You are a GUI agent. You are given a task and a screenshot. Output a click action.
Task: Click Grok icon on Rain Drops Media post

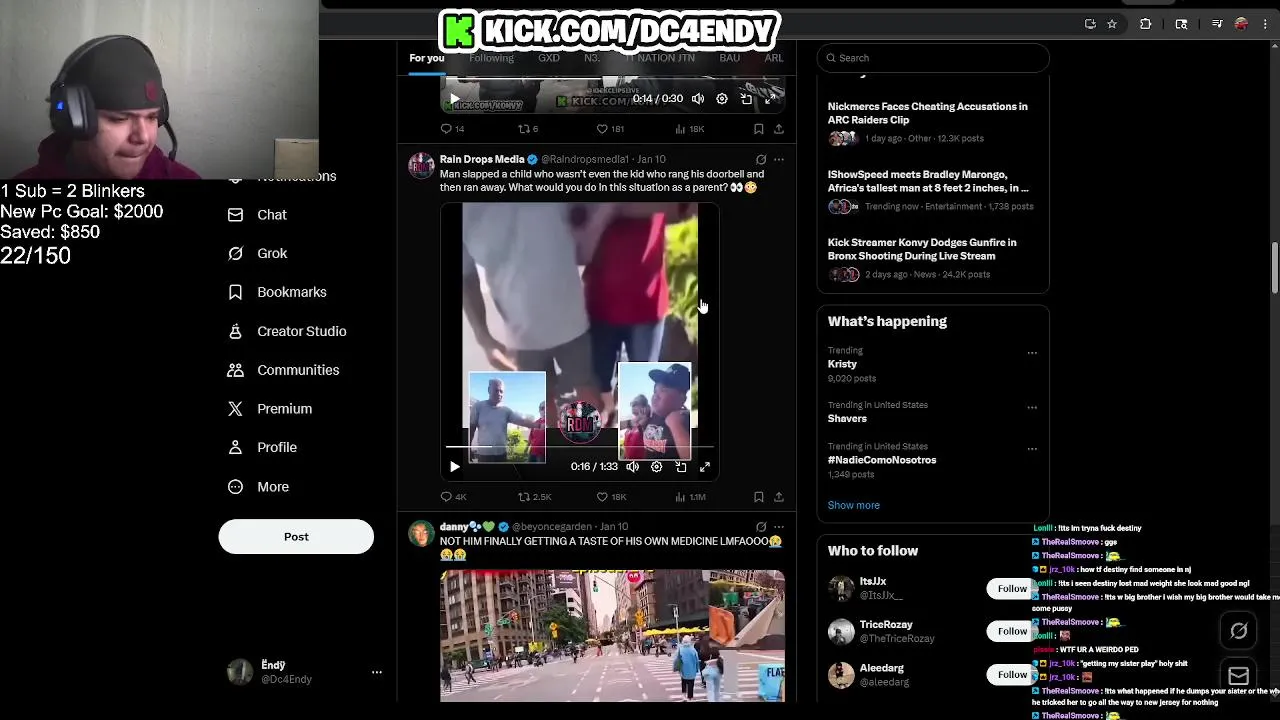pos(761,160)
